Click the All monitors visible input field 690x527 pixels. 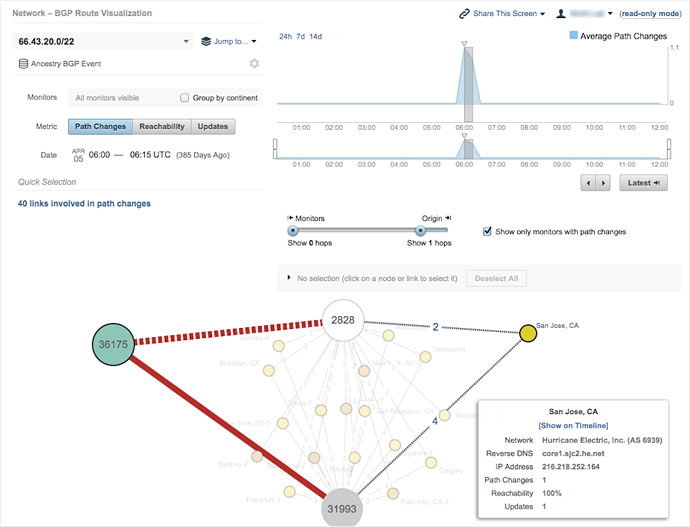(120, 98)
